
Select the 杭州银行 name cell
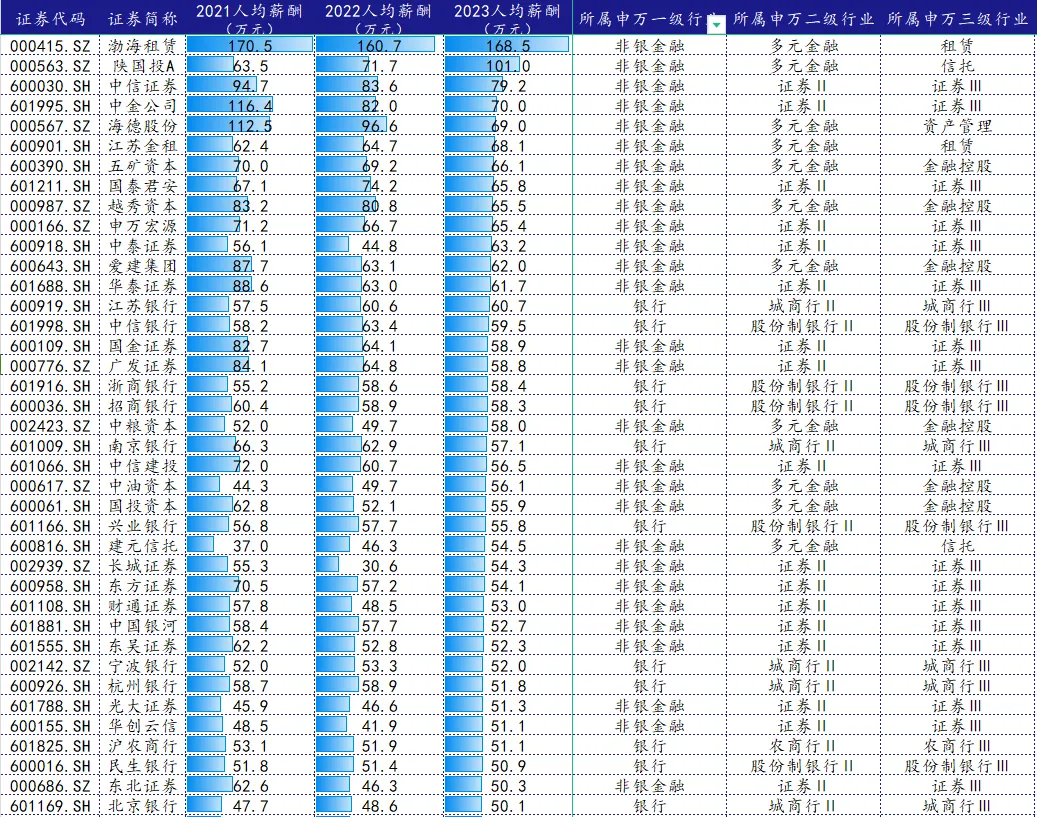pos(143,686)
